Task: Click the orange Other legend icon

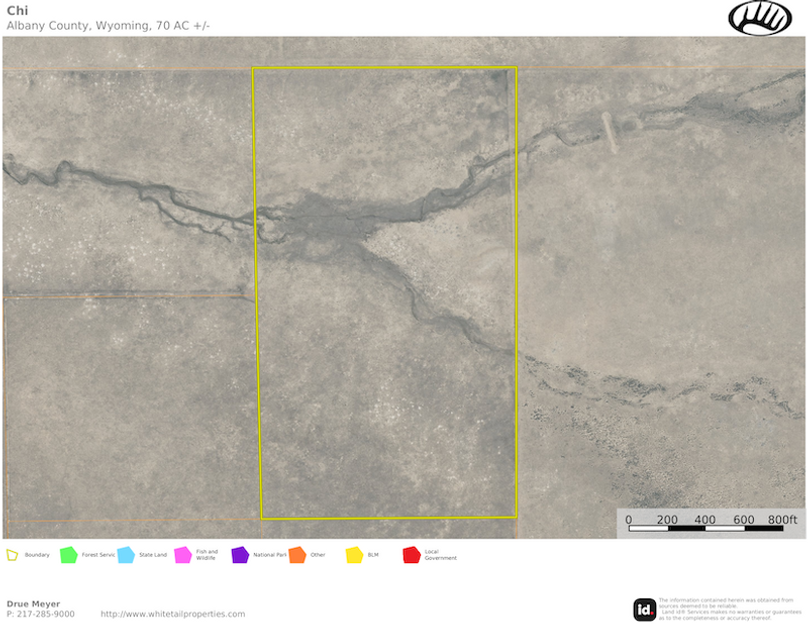Action: 297,555
